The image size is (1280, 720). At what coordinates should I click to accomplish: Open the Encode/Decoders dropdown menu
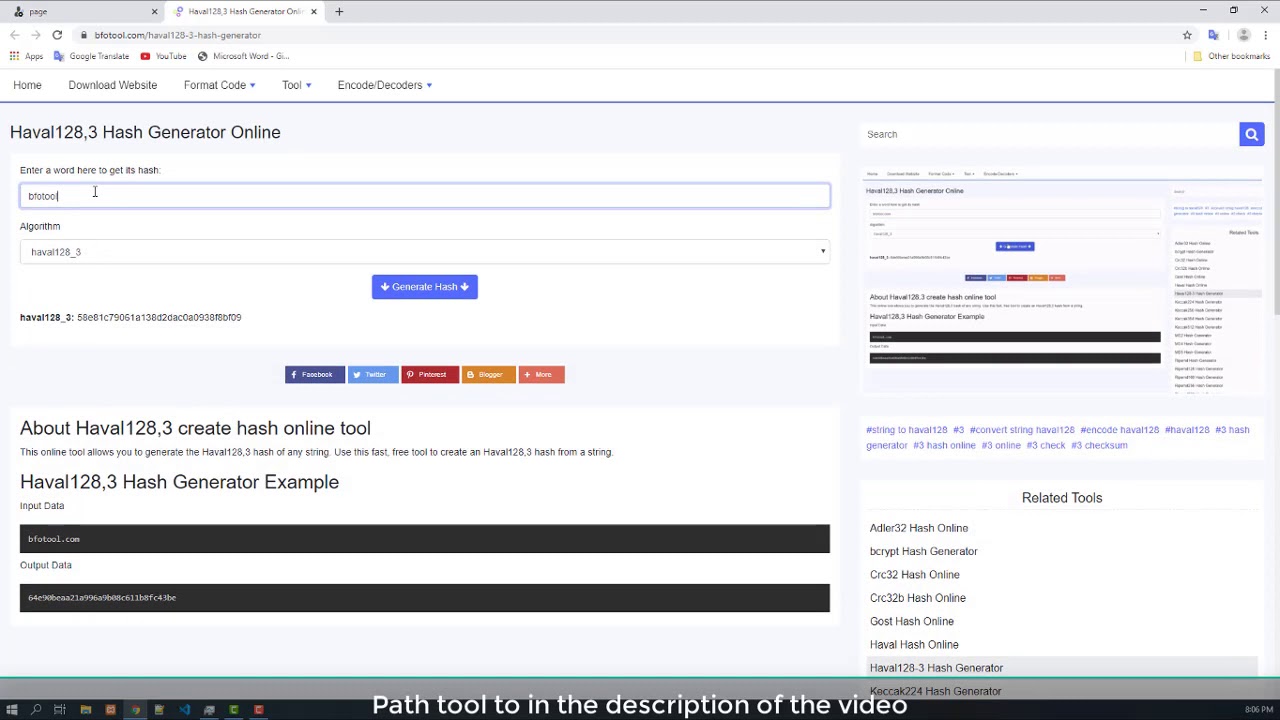pos(384,85)
